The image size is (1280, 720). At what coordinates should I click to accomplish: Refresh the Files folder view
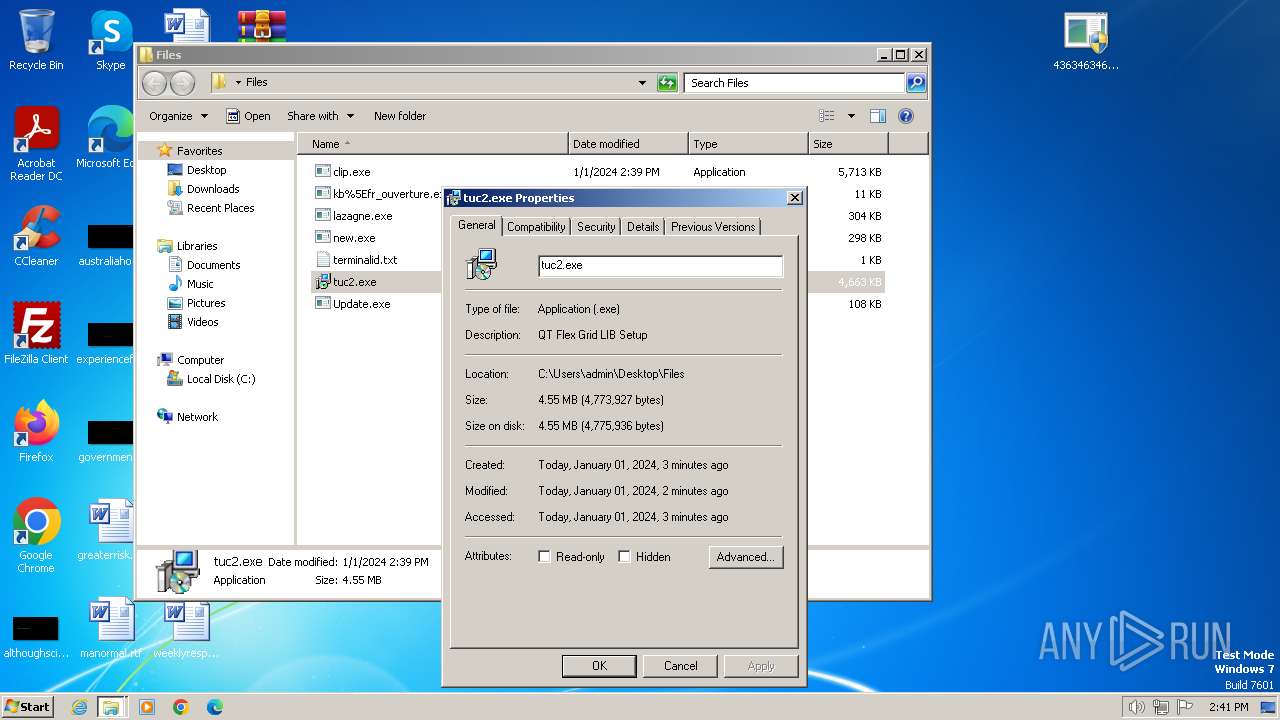coord(667,83)
